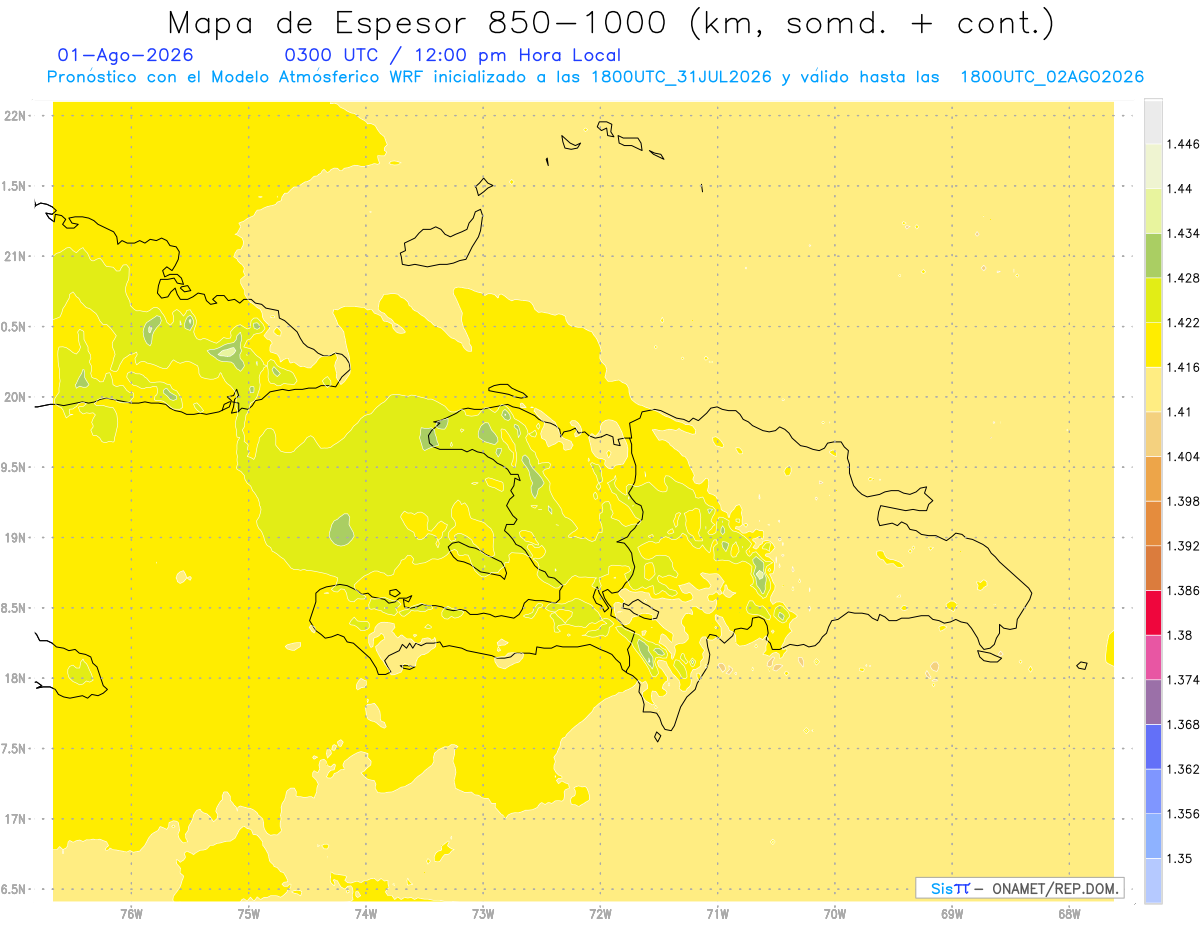This screenshot has height=927, width=1200.
Task: Click the longitude label '75W'
Action: click(x=248, y=914)
